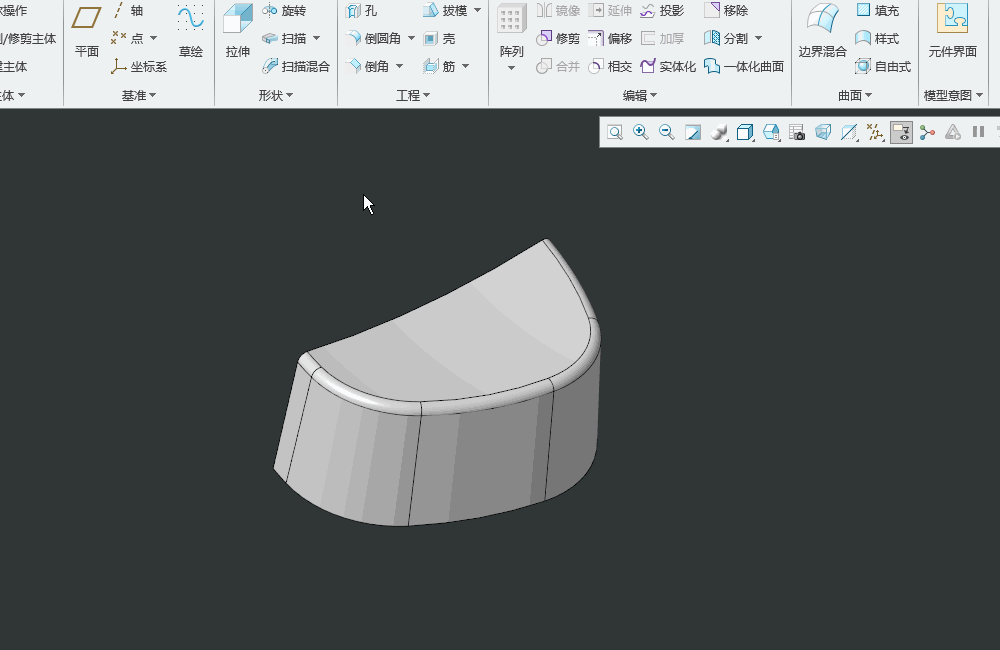Click the Repaint view icon
The width and height of the screenshot is (1000, 650).
(x=693, y=132)
